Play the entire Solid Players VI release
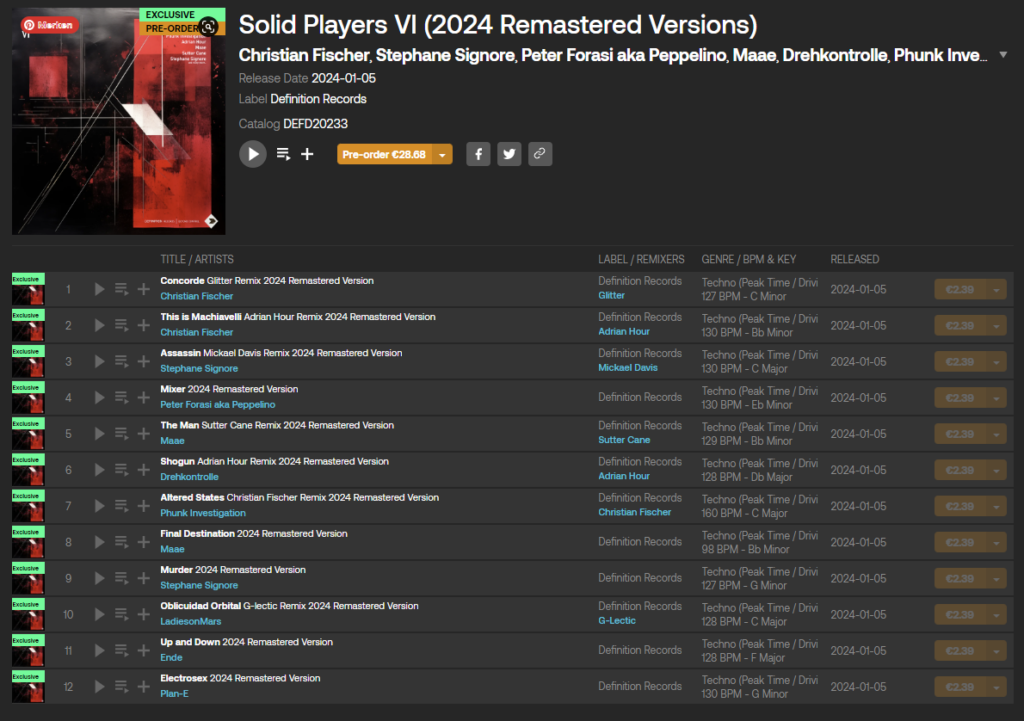Viewport: 1024px width, 721px height. pyautogui.click(x=252, y=154)
